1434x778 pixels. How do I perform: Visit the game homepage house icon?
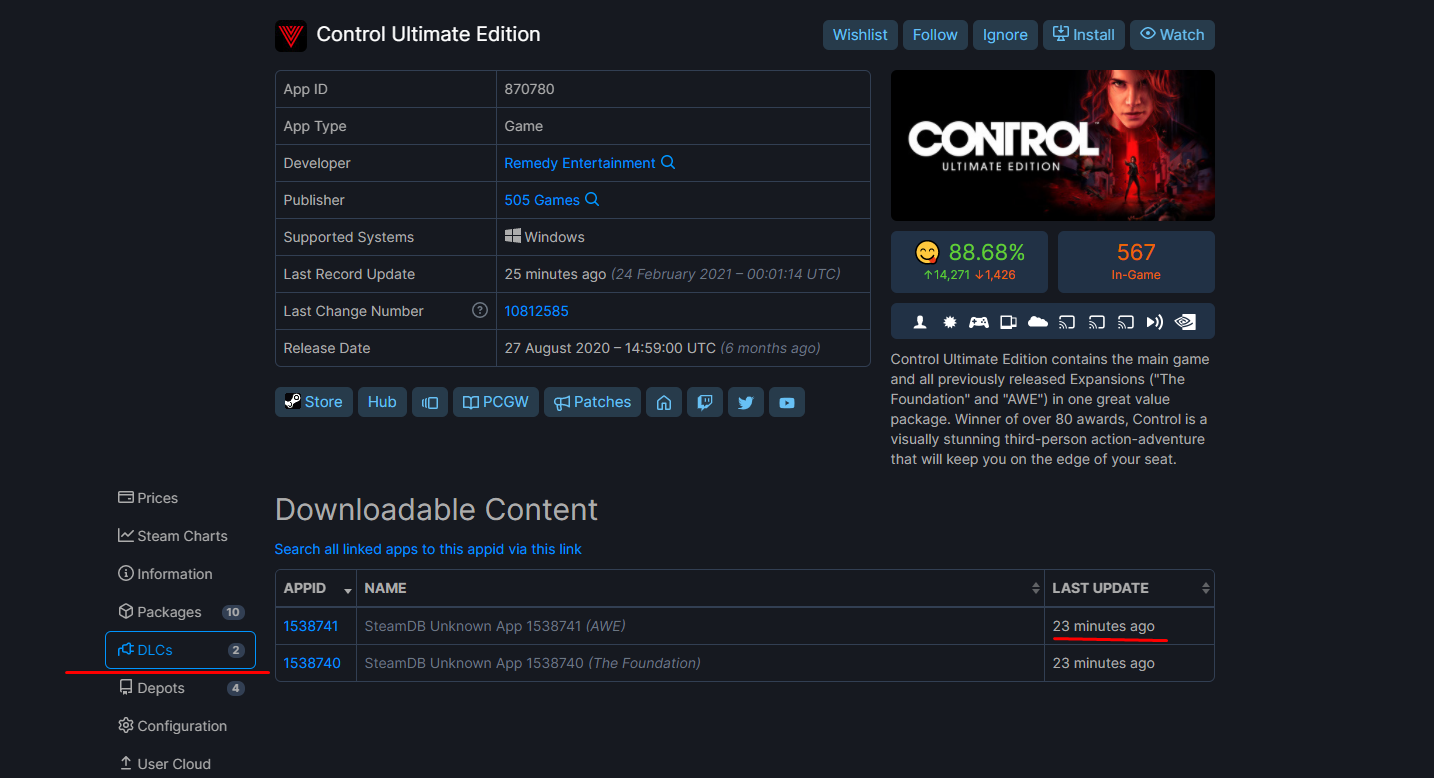pos(664,402)
